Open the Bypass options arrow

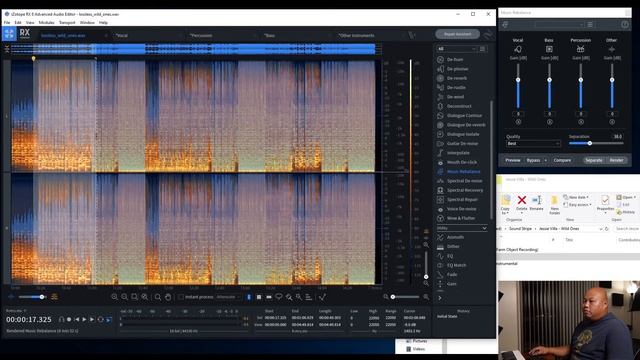(546, 160)
